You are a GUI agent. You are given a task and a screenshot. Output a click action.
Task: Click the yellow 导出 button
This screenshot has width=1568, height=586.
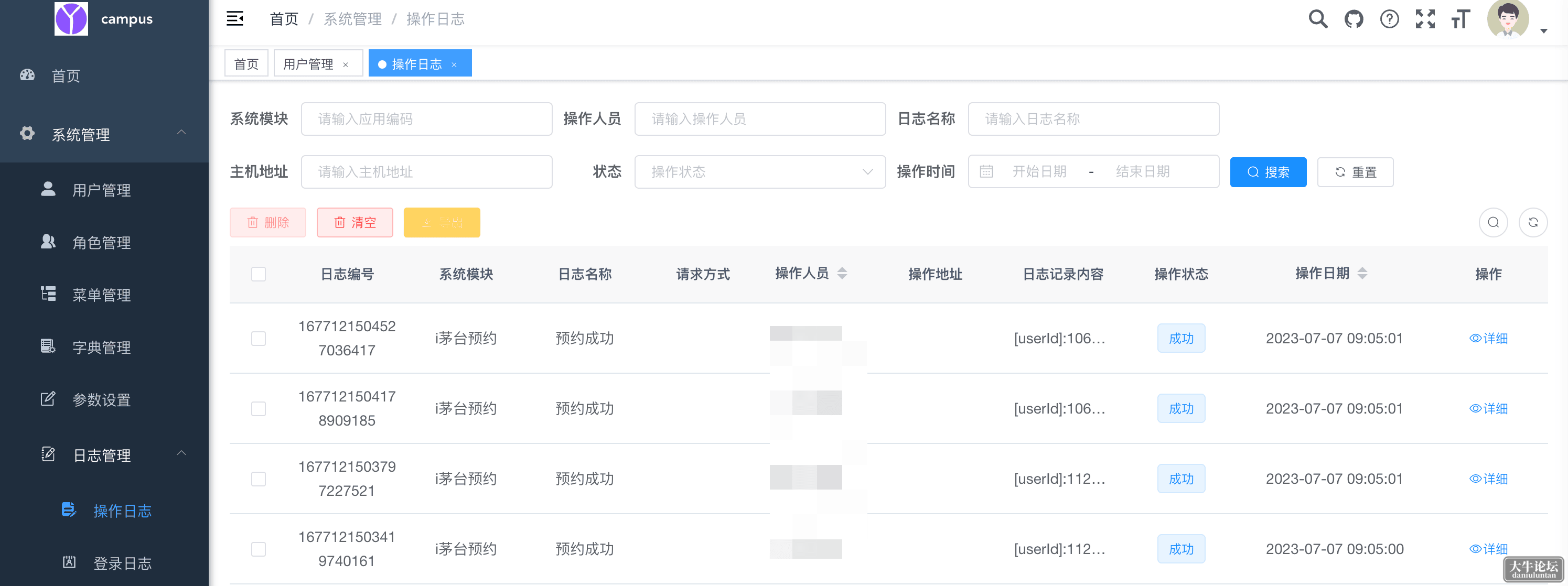pyautogui.click(x=442, y=223)
